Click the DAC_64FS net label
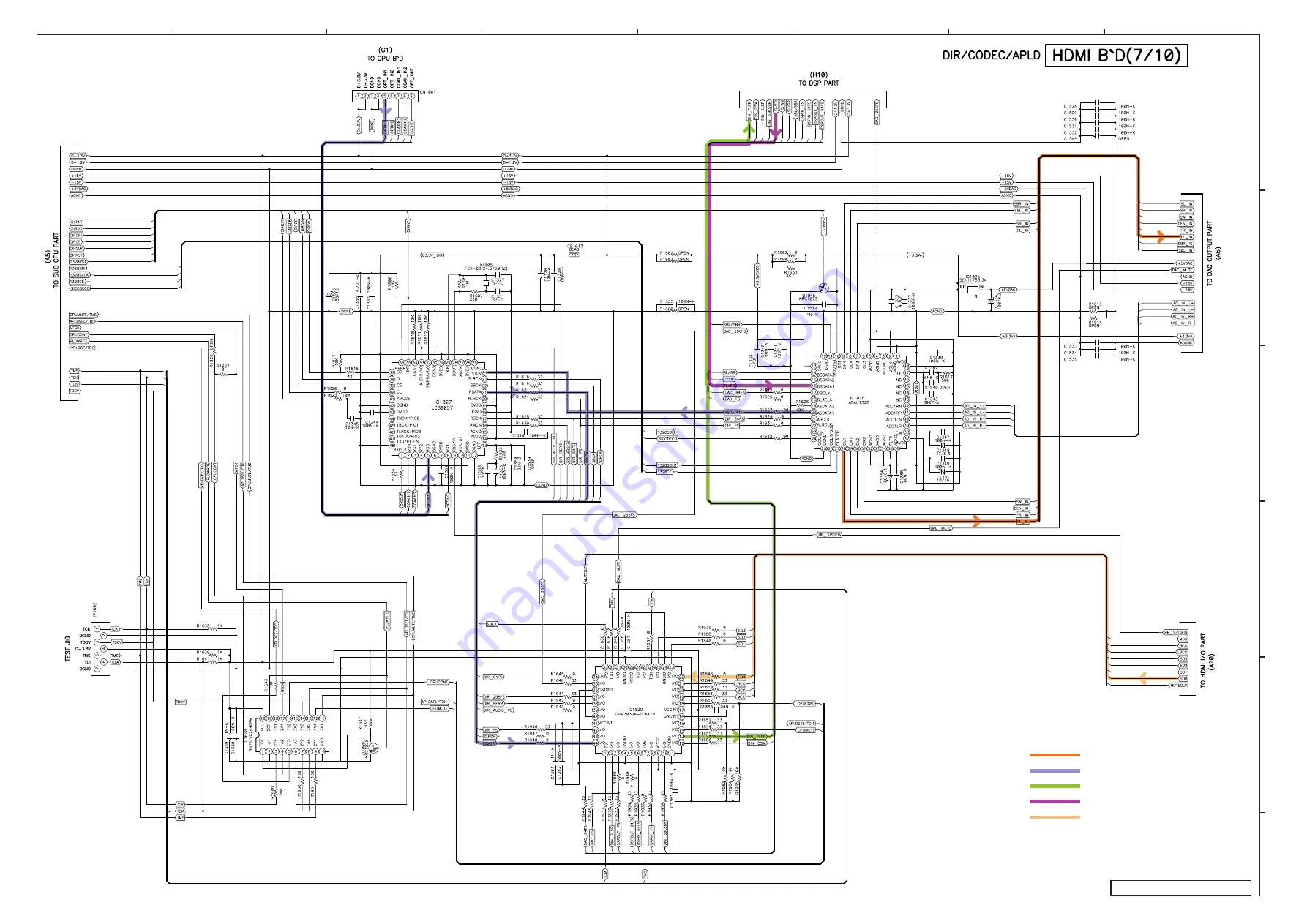The width and height of the screenshot is (1307, 924). point(733,393)
